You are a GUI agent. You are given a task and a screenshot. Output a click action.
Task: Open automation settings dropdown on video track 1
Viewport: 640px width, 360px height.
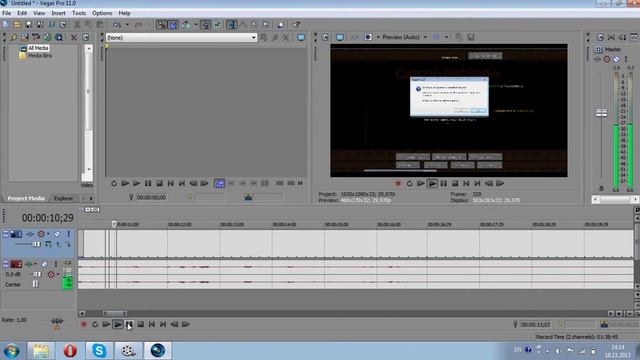click(x=48, y=234)
